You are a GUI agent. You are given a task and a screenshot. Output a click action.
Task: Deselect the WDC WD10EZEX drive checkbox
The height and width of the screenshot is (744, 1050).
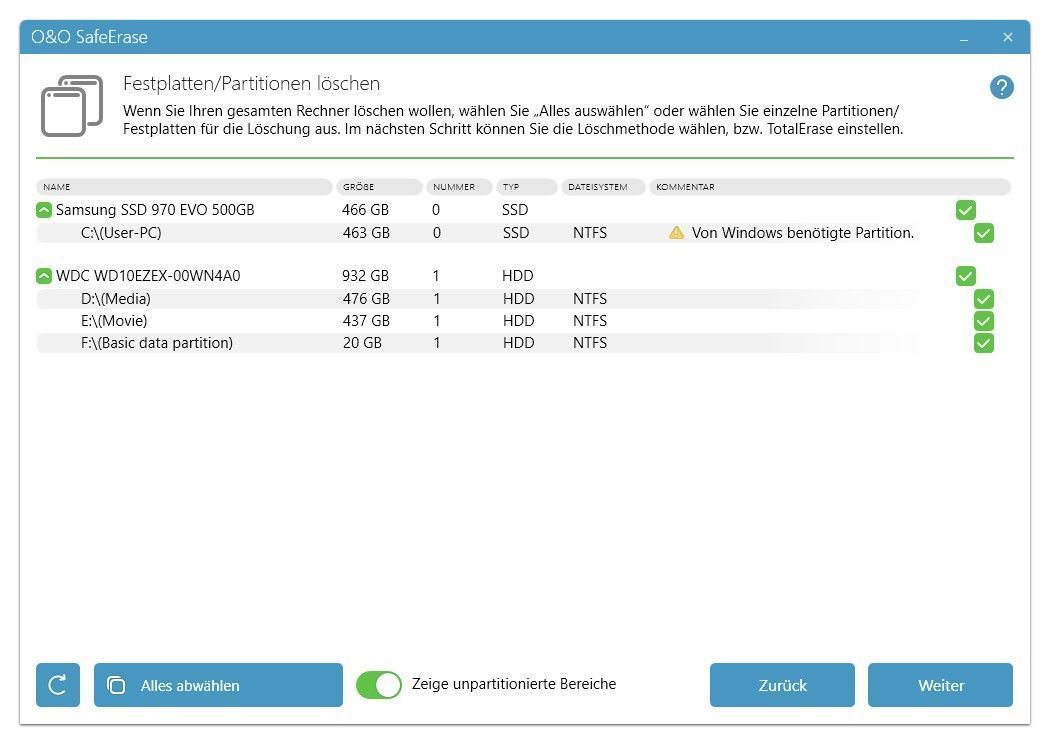pos(965,276)
